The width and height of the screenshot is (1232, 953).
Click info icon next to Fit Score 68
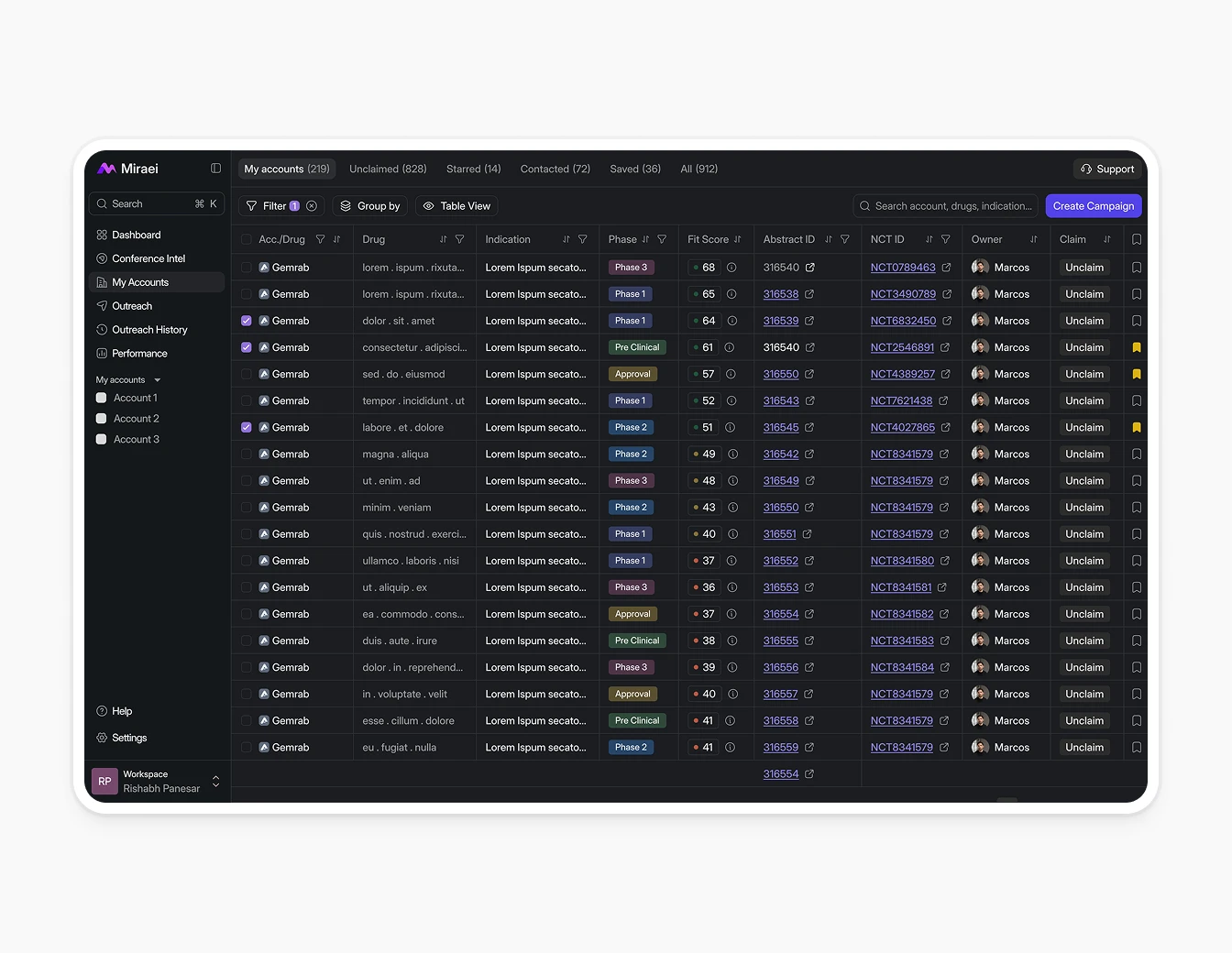[731, 268]
